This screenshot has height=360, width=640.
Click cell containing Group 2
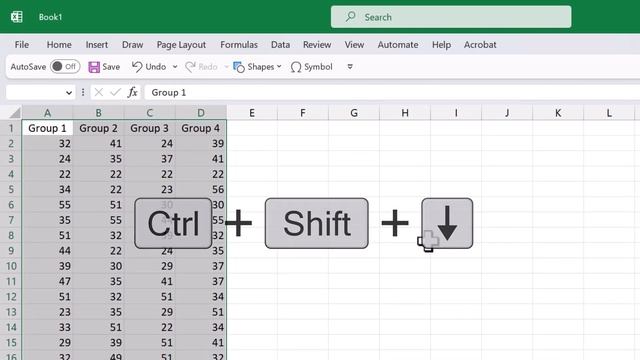[x=98, y=128]
